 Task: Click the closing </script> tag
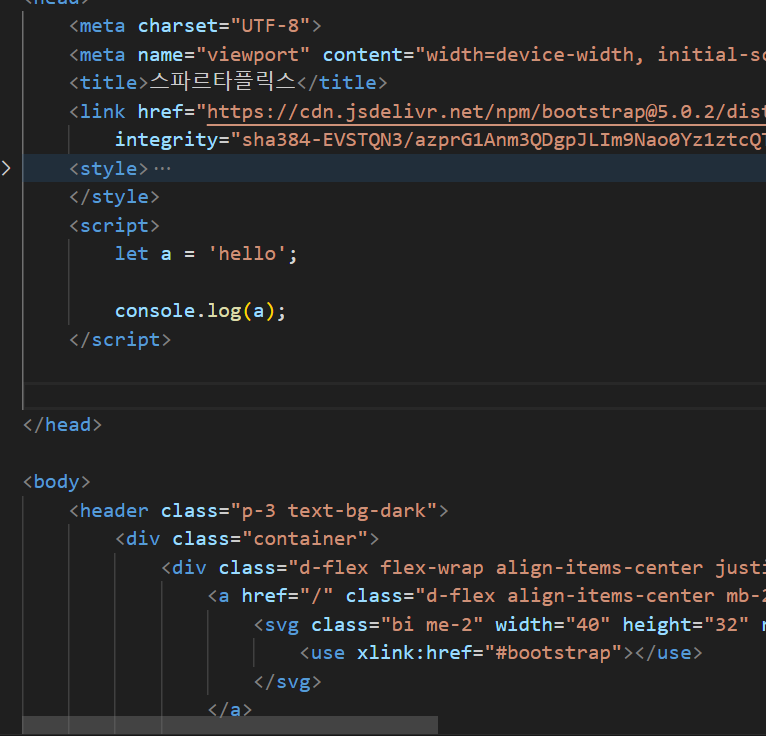pos(120,340)
